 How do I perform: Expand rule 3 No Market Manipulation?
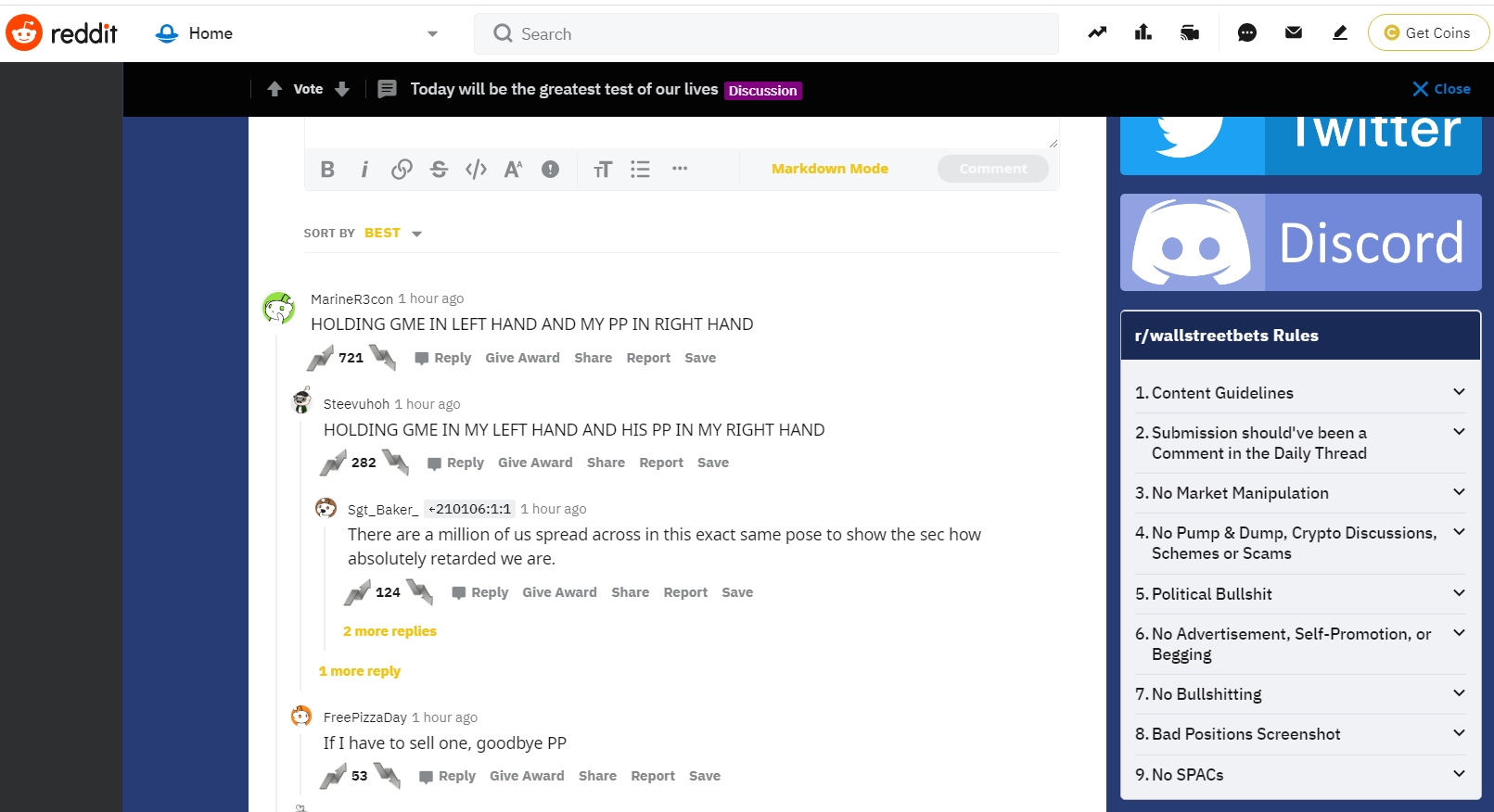[1300, 493]
